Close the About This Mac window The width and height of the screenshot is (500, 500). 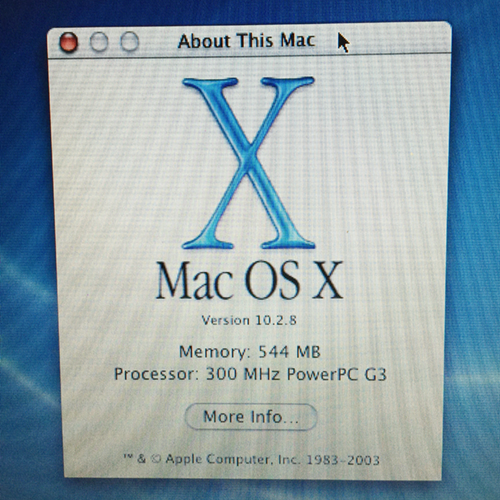(x=69, y=42)
